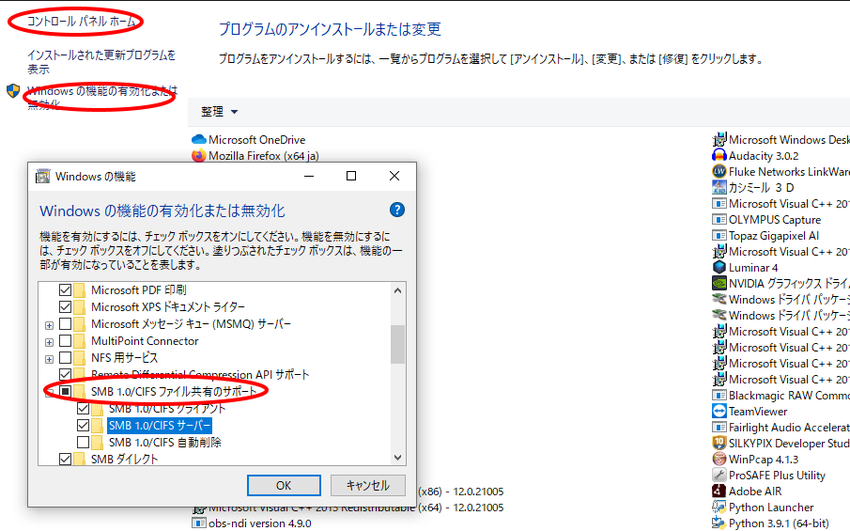Uncheck the SMB 1.0/CIFS サーバー checkbox
Image resolution: width=850 pixels, height=531 pixels.
click(83, 425)
